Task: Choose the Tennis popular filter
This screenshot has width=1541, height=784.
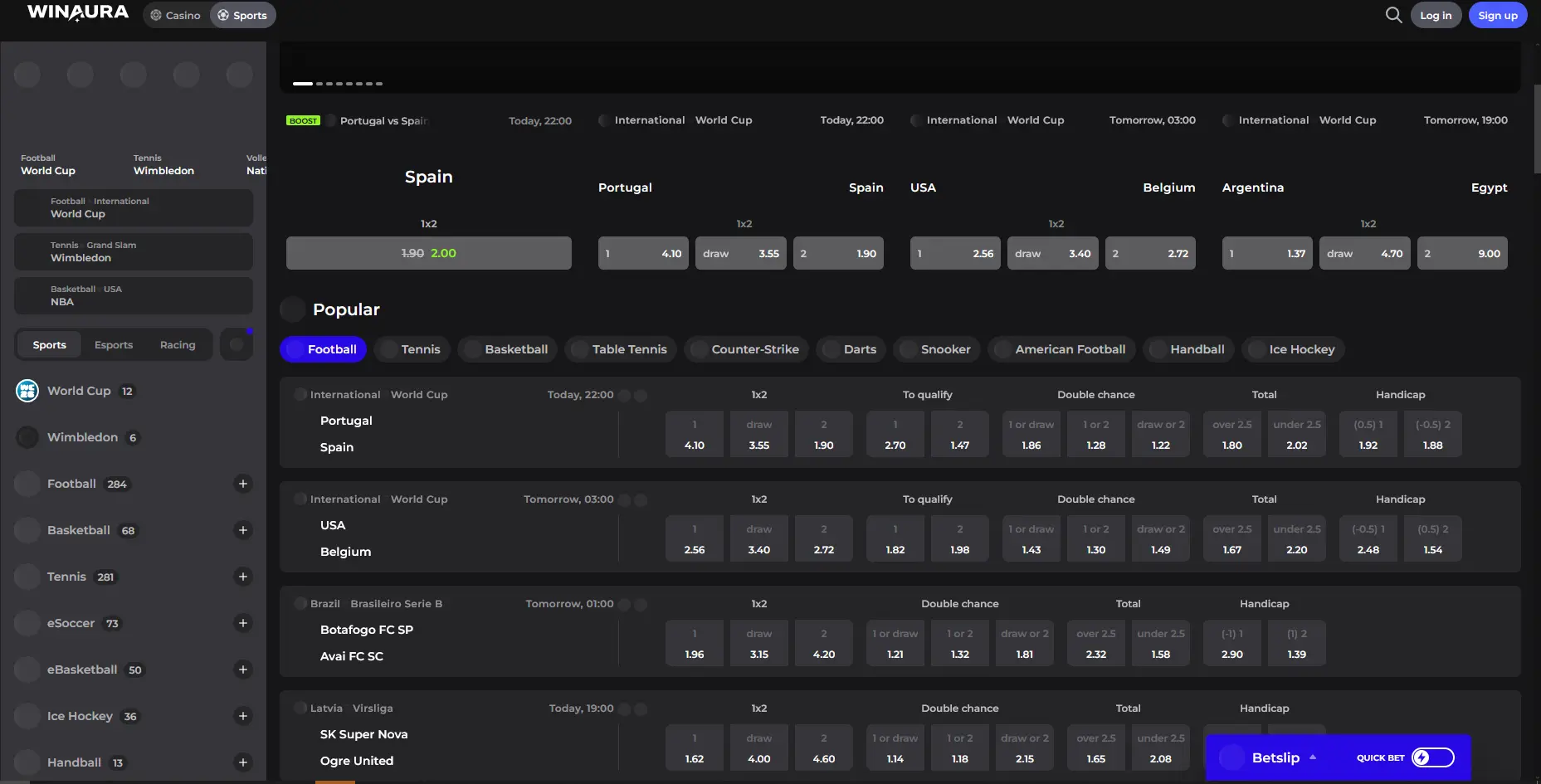Action: [x=412, y=349]
